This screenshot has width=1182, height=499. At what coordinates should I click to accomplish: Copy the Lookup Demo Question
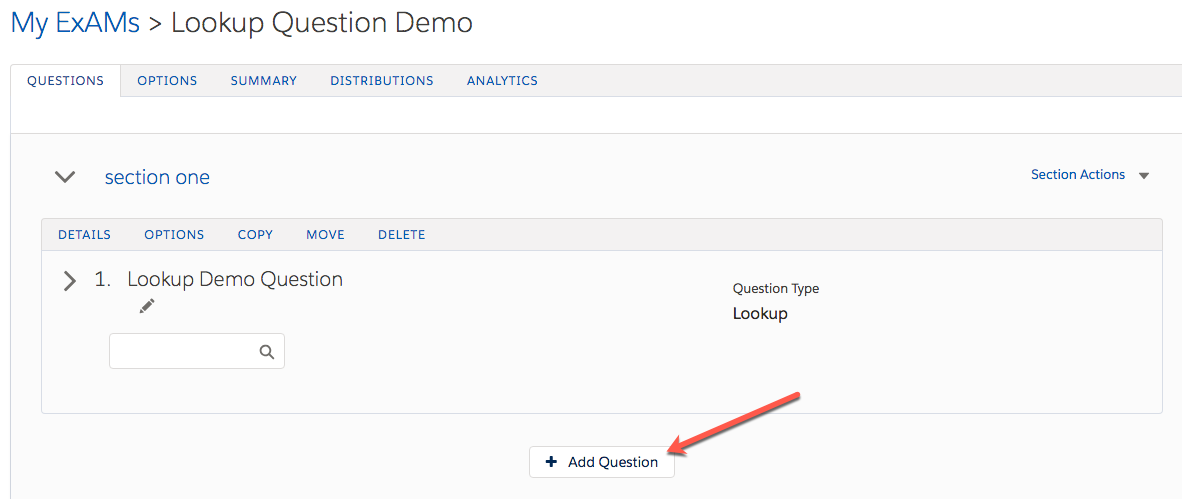(x=255, y=235)
